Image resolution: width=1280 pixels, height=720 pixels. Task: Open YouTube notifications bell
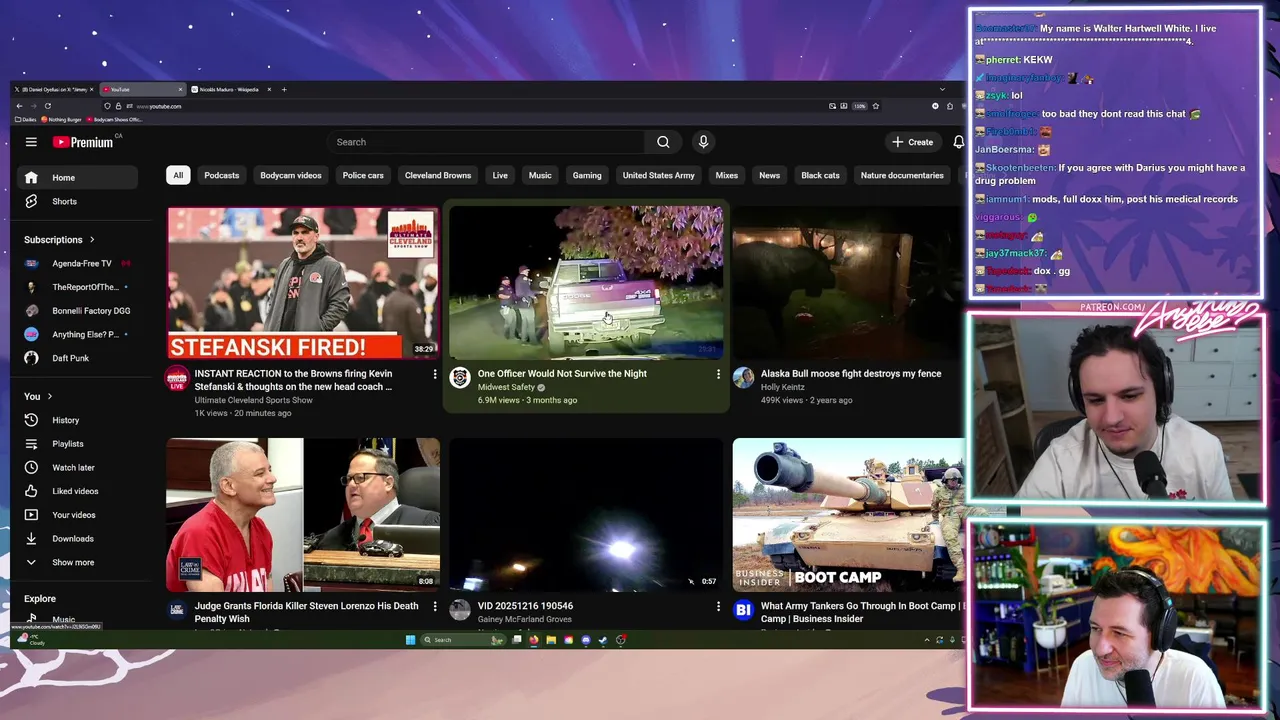tap(958, 142)
